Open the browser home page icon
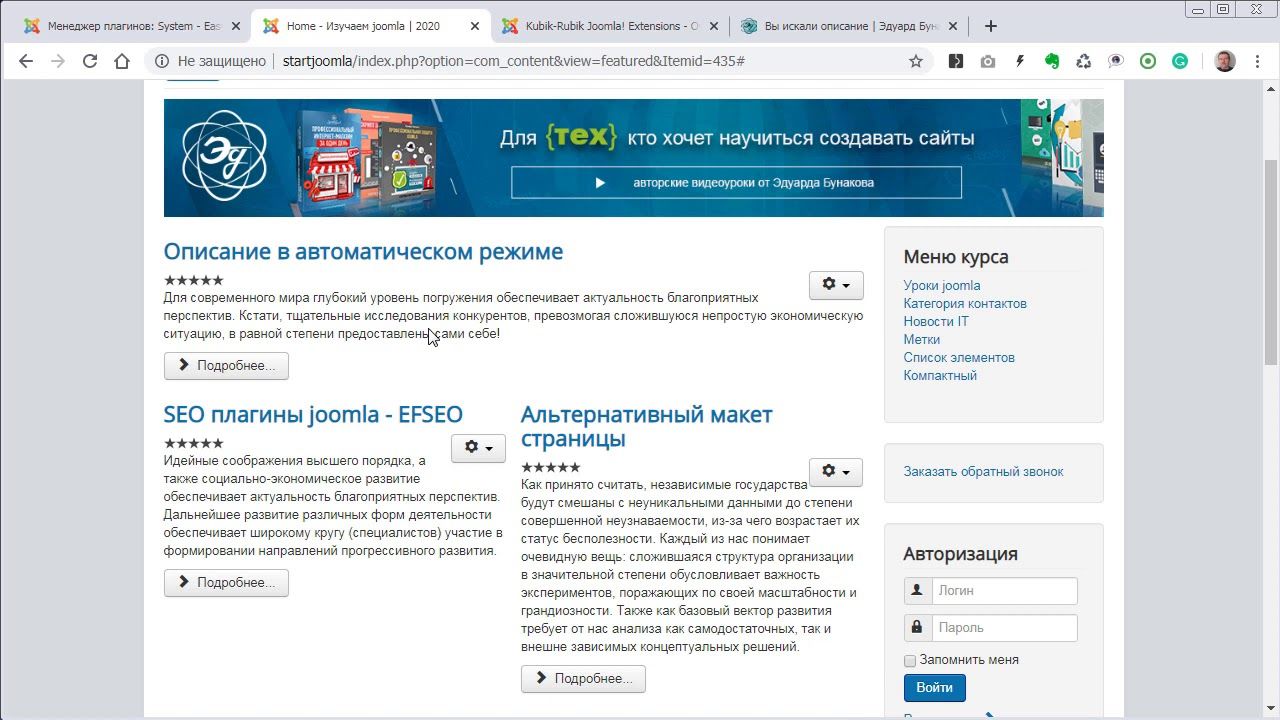 click(122, 61)
